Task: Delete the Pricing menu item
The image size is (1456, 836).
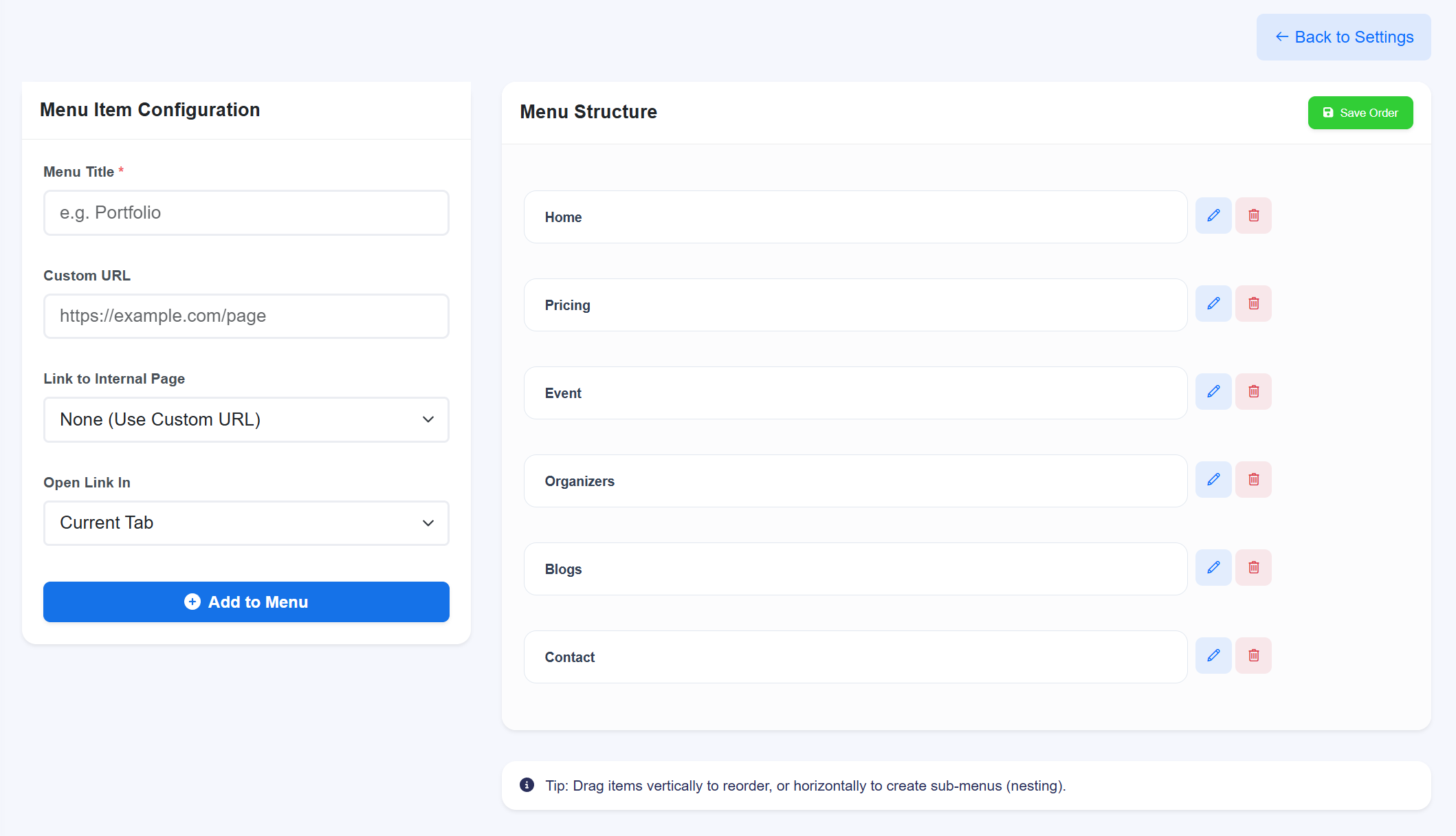Action: pyautogui.click(x=1253, y=303)
